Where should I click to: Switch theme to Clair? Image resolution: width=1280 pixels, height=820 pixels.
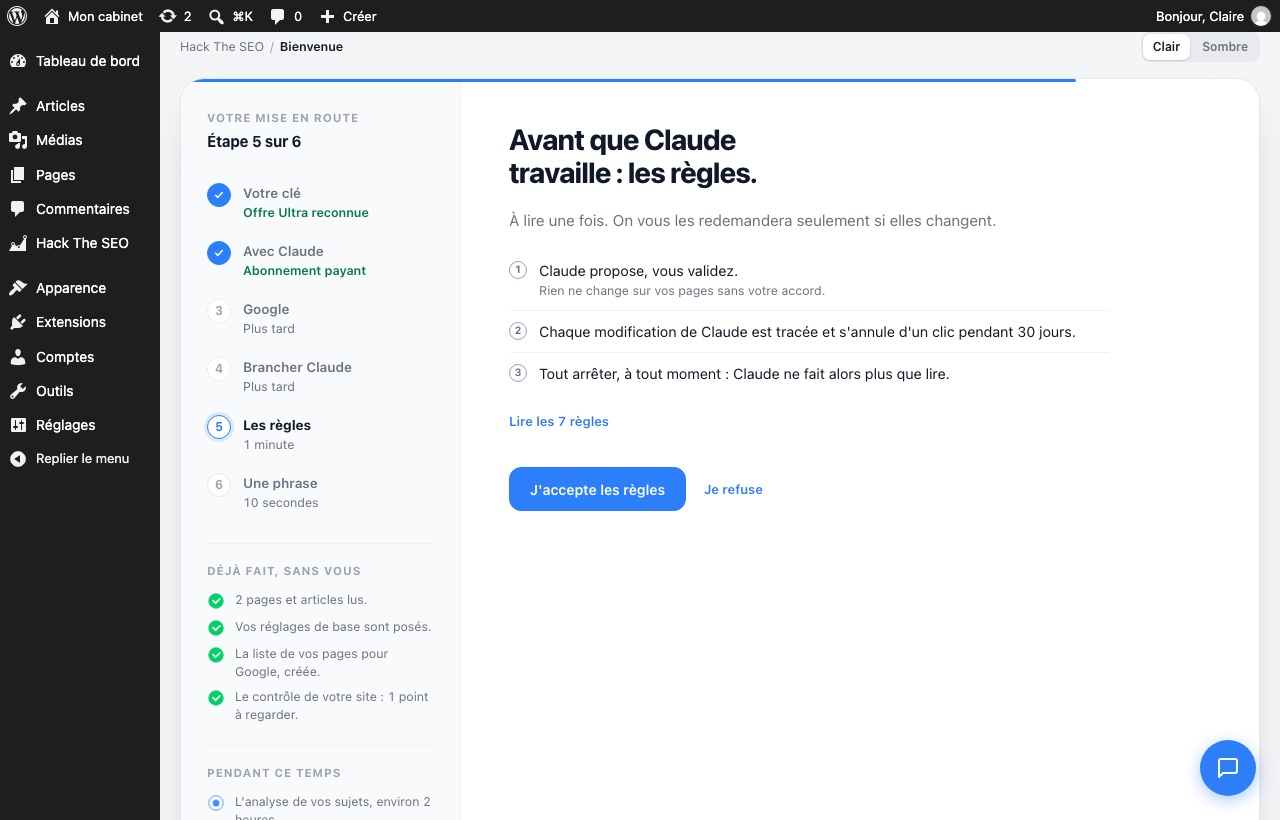point(1166,47)
